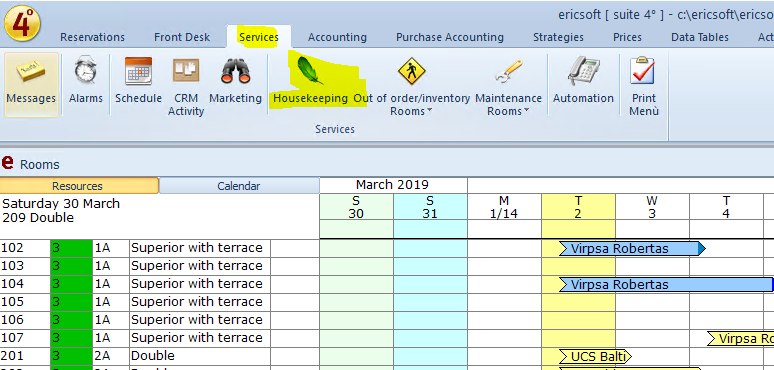Screen dimensions: 774x370
Task: Select room 103 in the room list
Action: tap(25, 266)
